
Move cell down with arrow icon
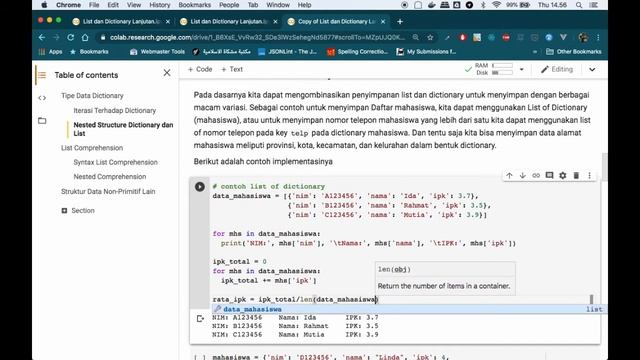click(x=522, y=176)
